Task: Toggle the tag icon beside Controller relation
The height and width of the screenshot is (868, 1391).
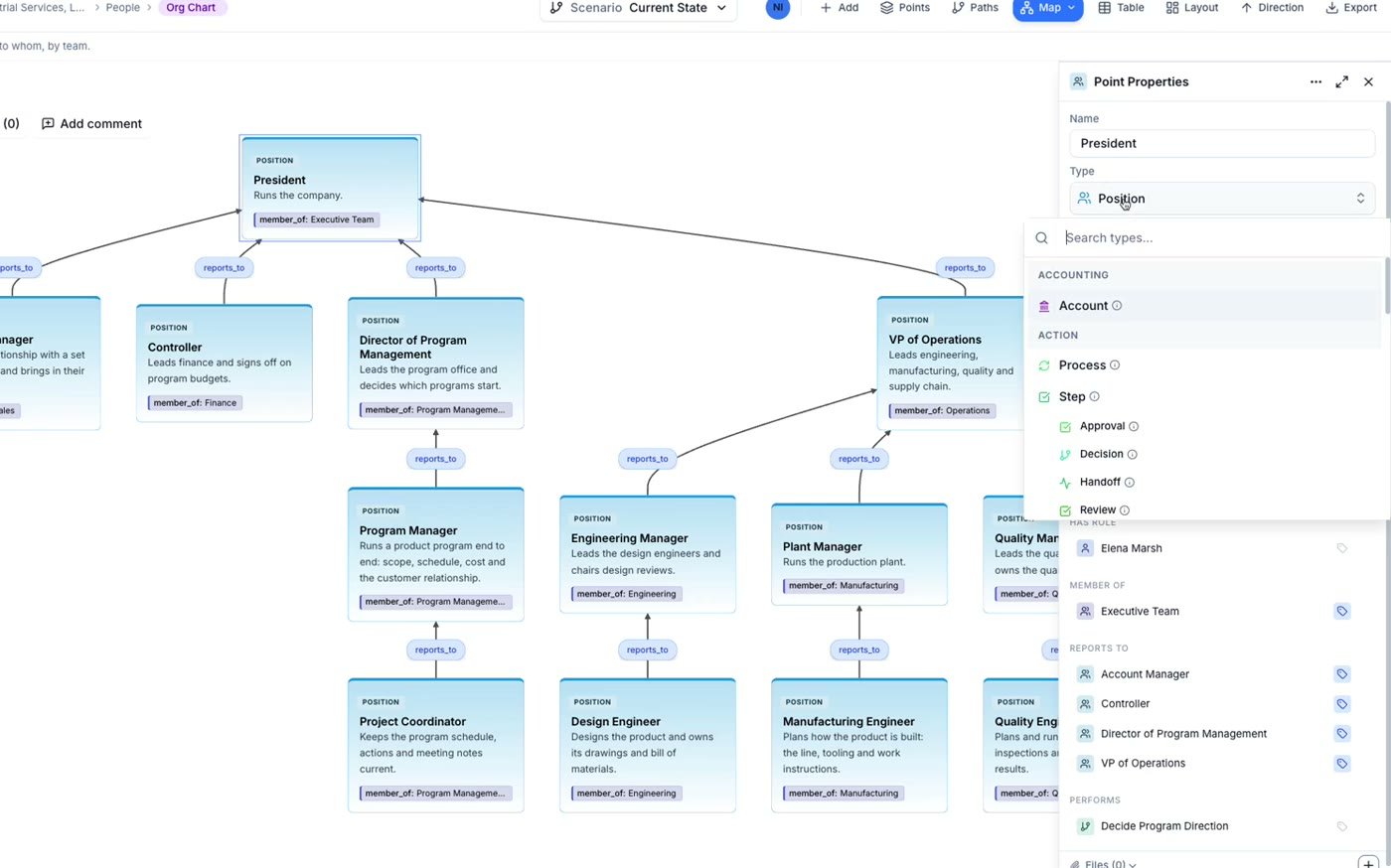Action: click(1341, 704)
